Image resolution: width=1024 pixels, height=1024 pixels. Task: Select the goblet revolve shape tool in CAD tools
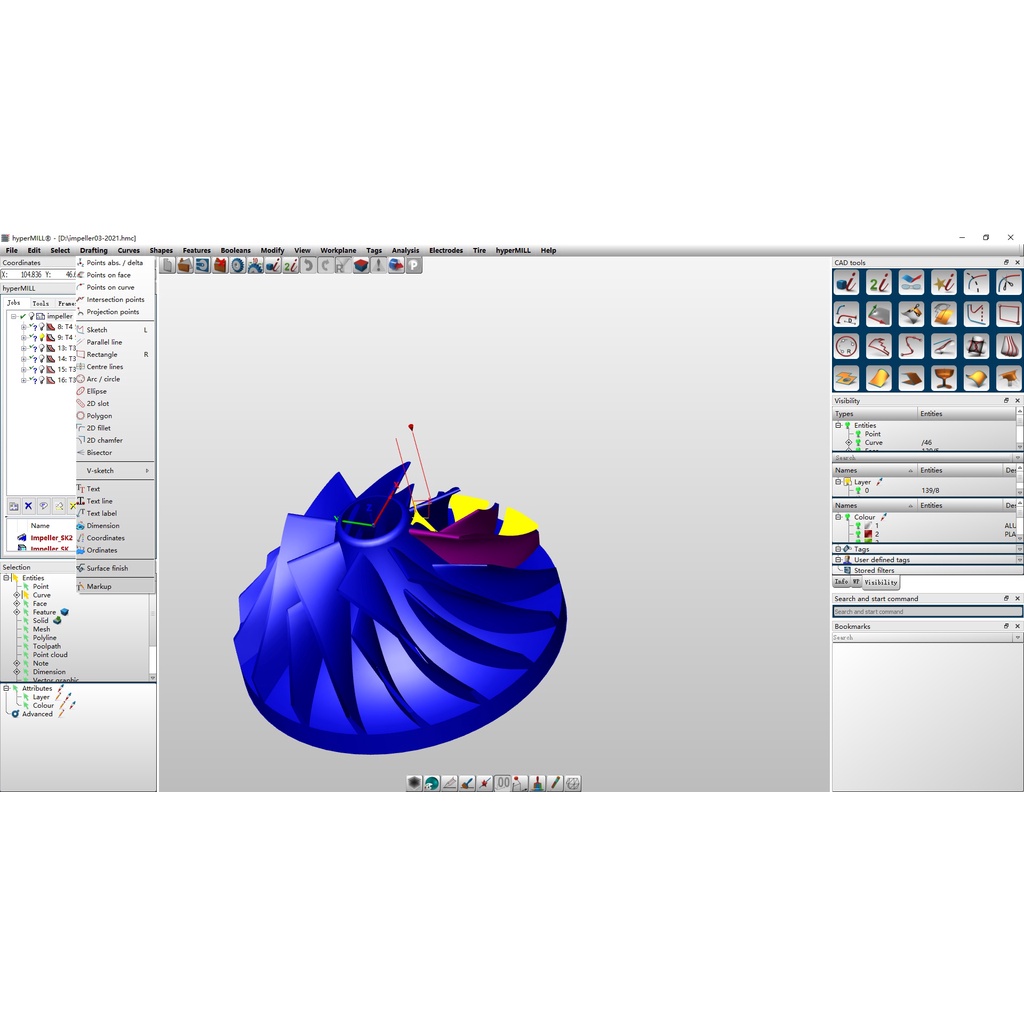944,378
